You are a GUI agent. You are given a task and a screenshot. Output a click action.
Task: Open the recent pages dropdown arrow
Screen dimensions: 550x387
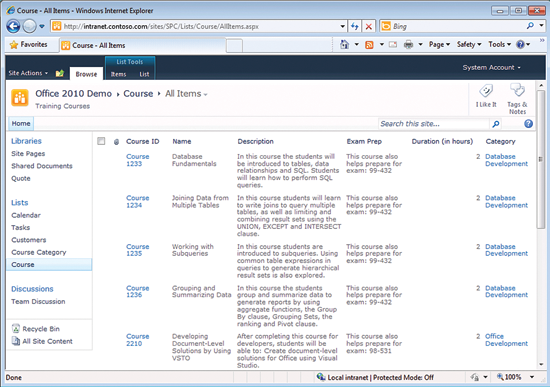pos(42,26)
